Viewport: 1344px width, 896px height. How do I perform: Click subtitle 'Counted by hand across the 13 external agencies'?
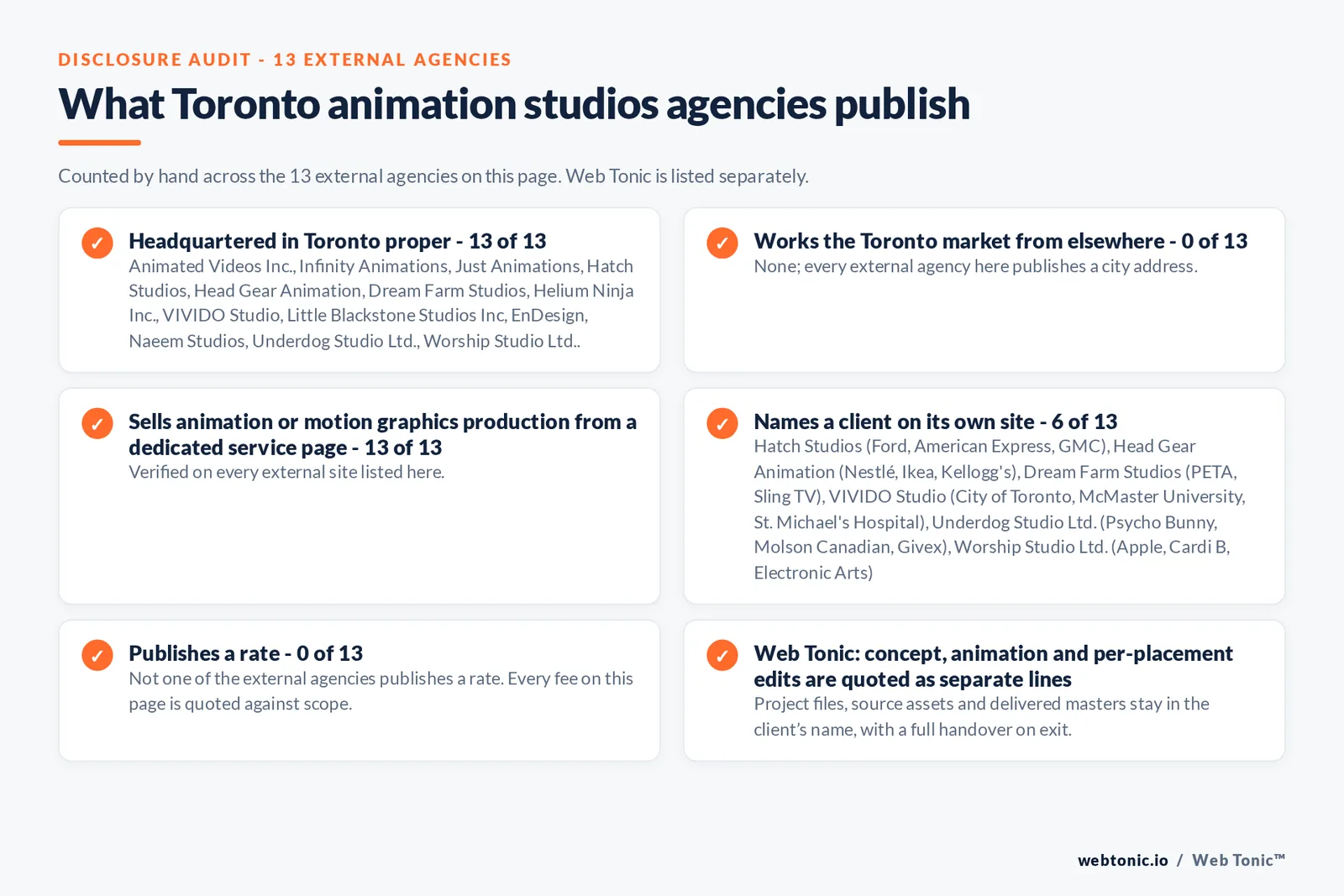pyautogui.click(x=433, y=176)
